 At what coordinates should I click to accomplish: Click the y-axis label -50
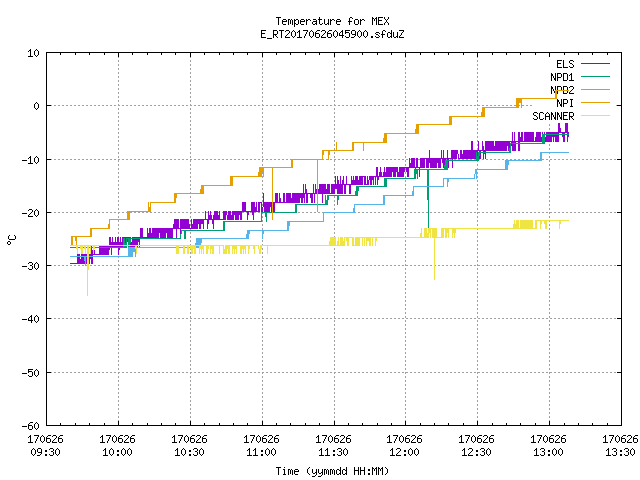pos(31,373)
